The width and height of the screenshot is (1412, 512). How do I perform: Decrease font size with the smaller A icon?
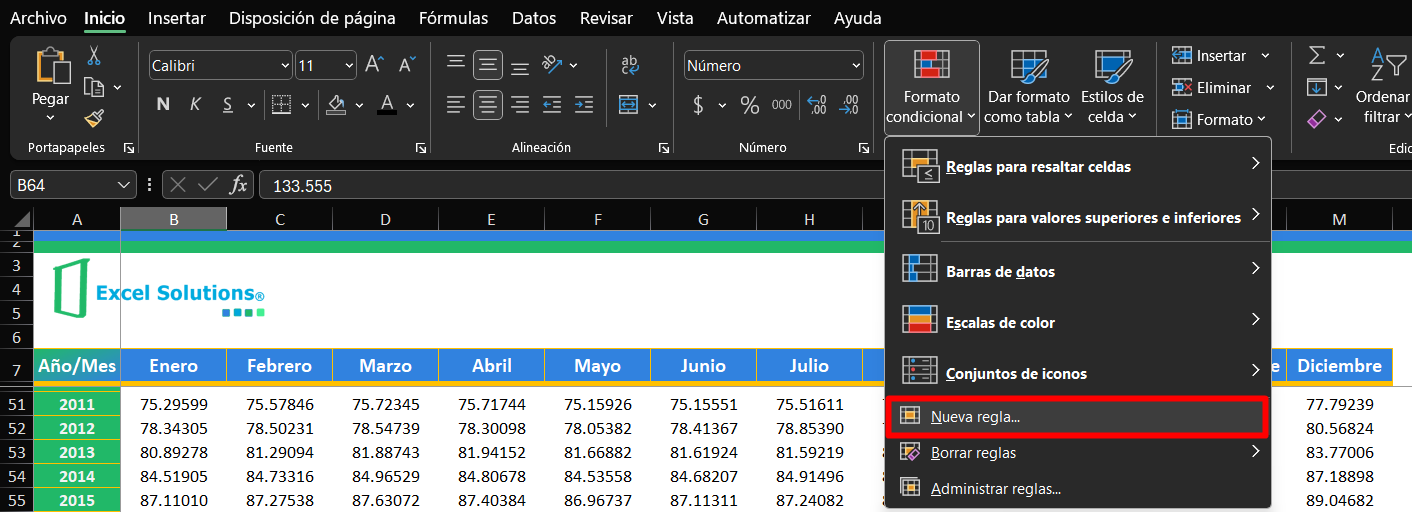click(x=406, y=65)
